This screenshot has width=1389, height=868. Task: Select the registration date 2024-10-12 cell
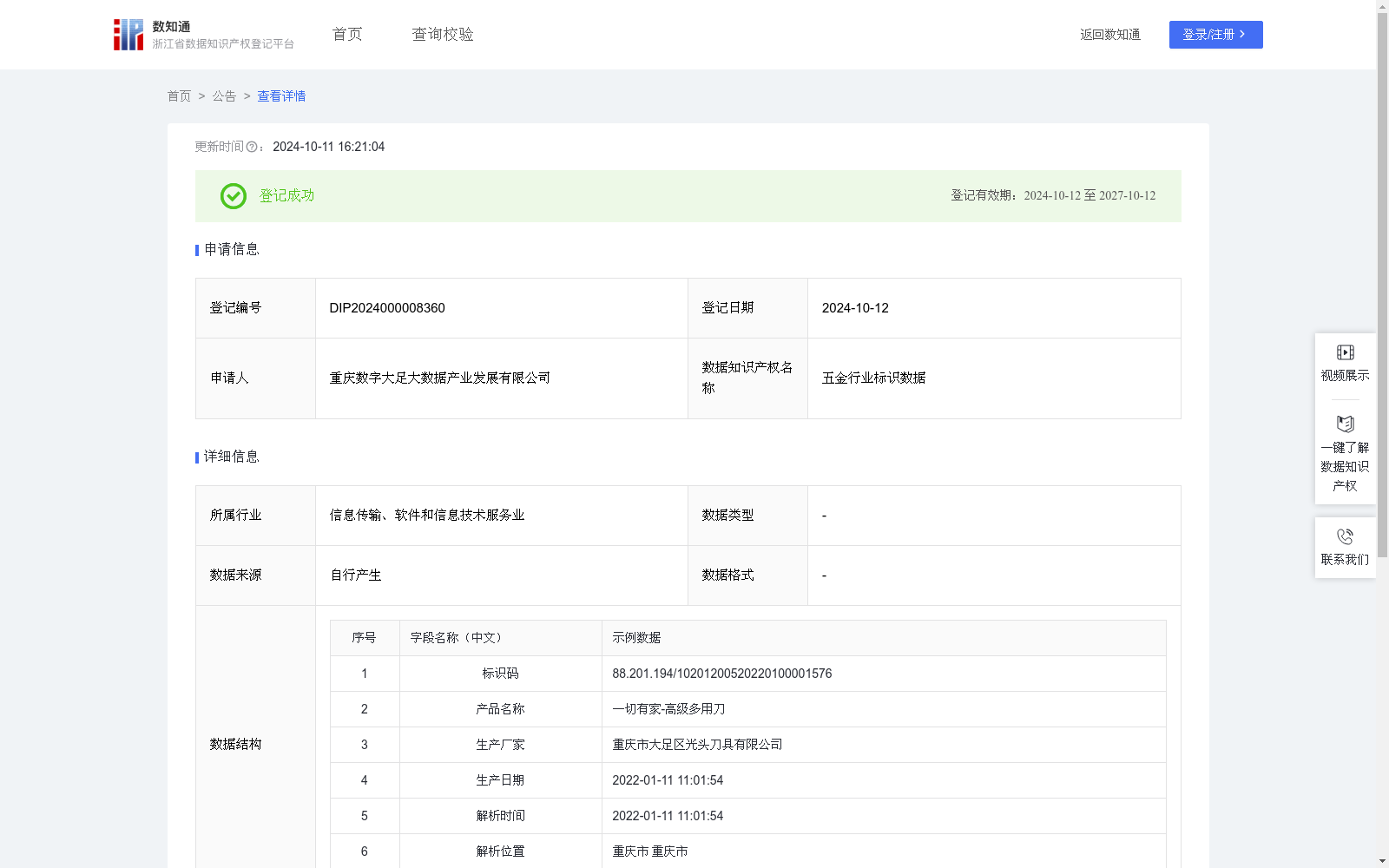994,308
